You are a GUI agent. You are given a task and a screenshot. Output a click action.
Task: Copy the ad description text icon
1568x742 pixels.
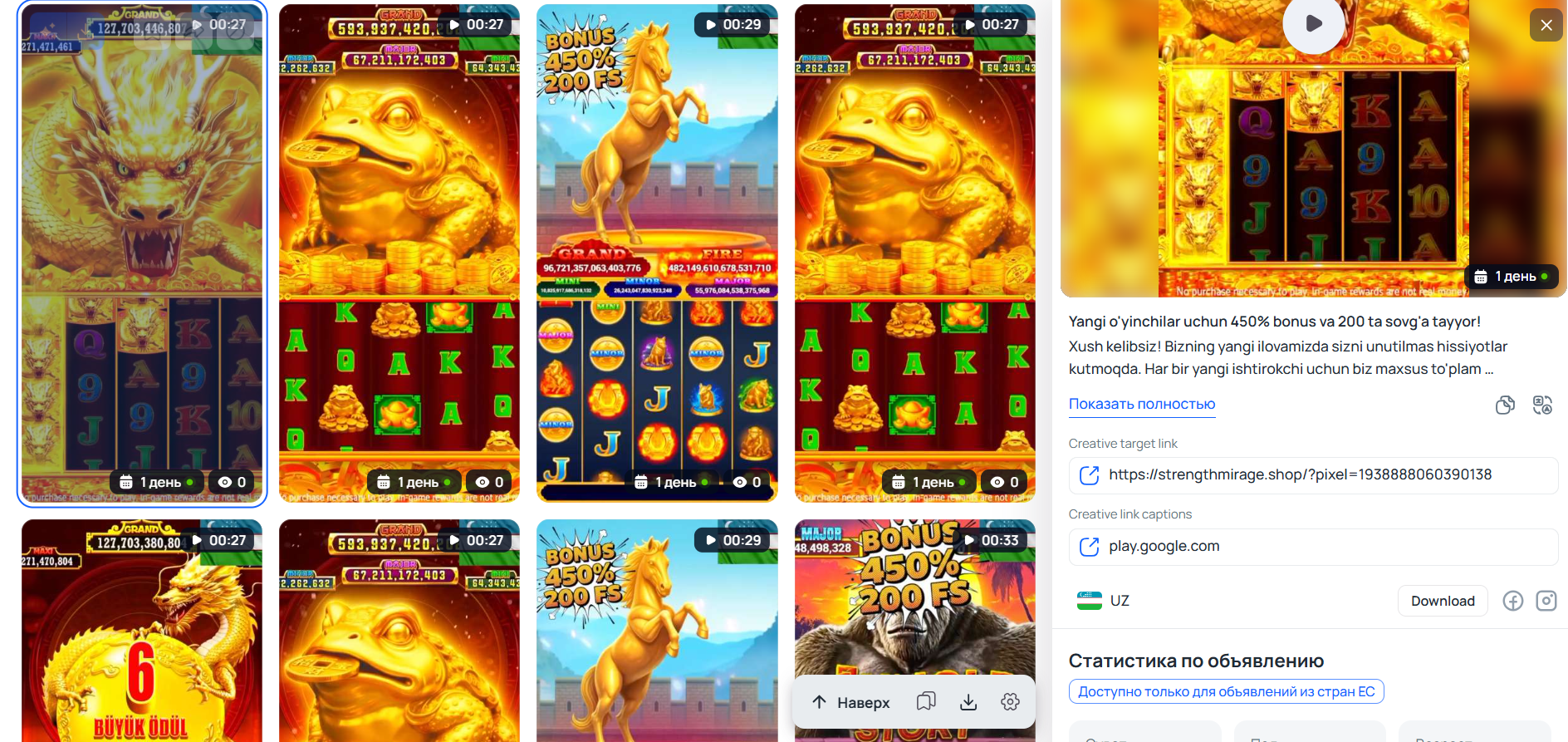1505,405
